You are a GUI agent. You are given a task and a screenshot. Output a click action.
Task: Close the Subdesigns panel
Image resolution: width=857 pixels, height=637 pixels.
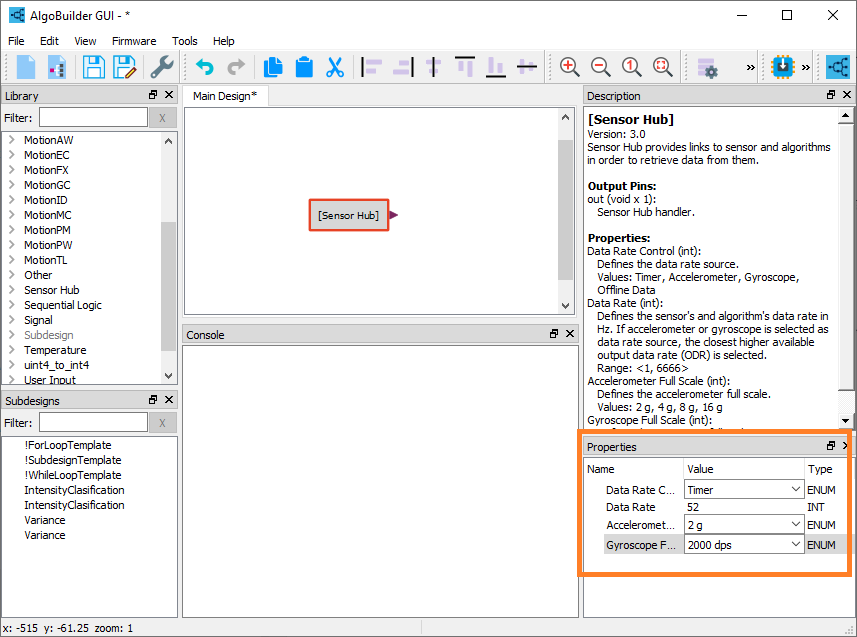pyautogui.click(x=169, y=400)
